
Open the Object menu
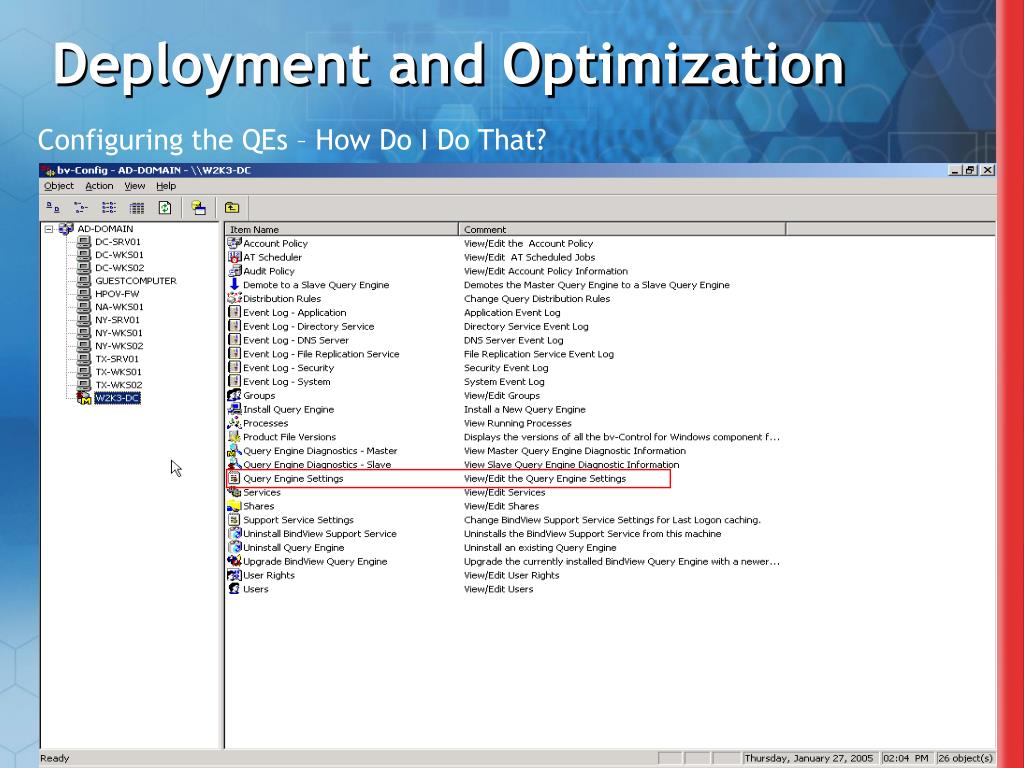pos(59,186)
